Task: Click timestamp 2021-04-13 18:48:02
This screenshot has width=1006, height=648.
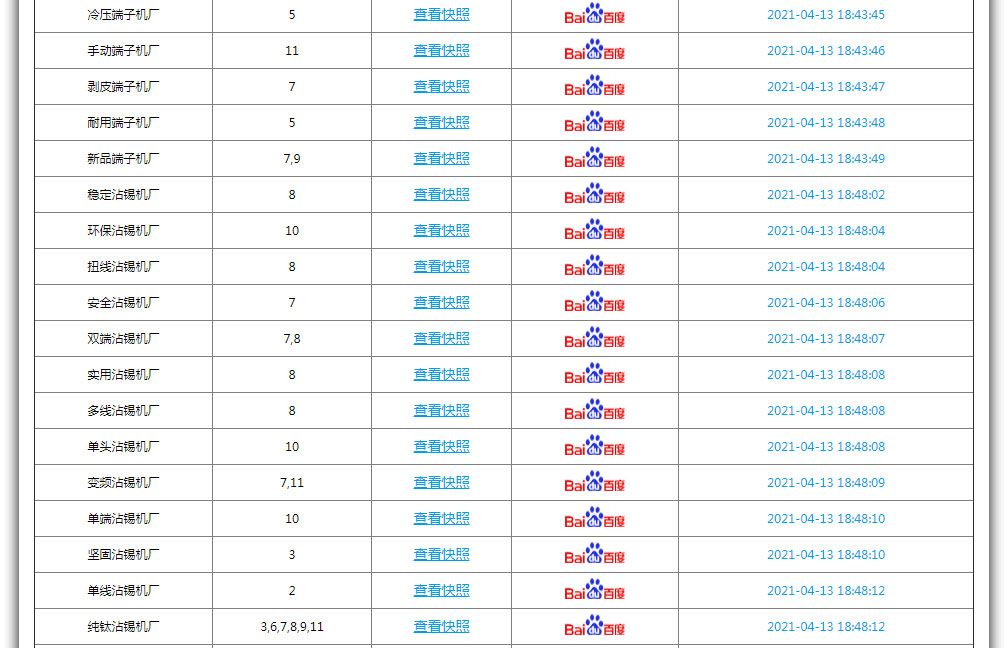Action: coord(826,194)
